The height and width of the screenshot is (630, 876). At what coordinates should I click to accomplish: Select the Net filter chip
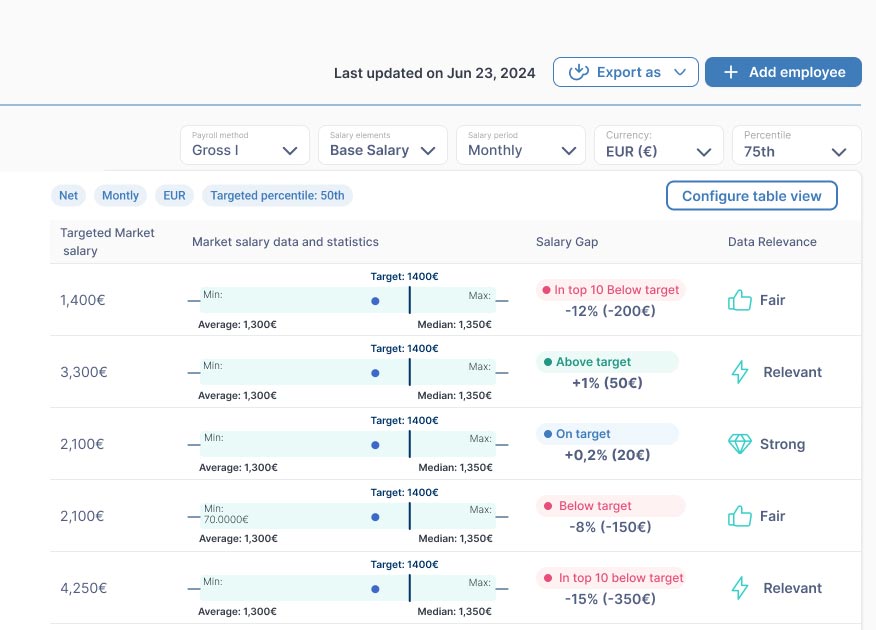(x=68, y=196)
